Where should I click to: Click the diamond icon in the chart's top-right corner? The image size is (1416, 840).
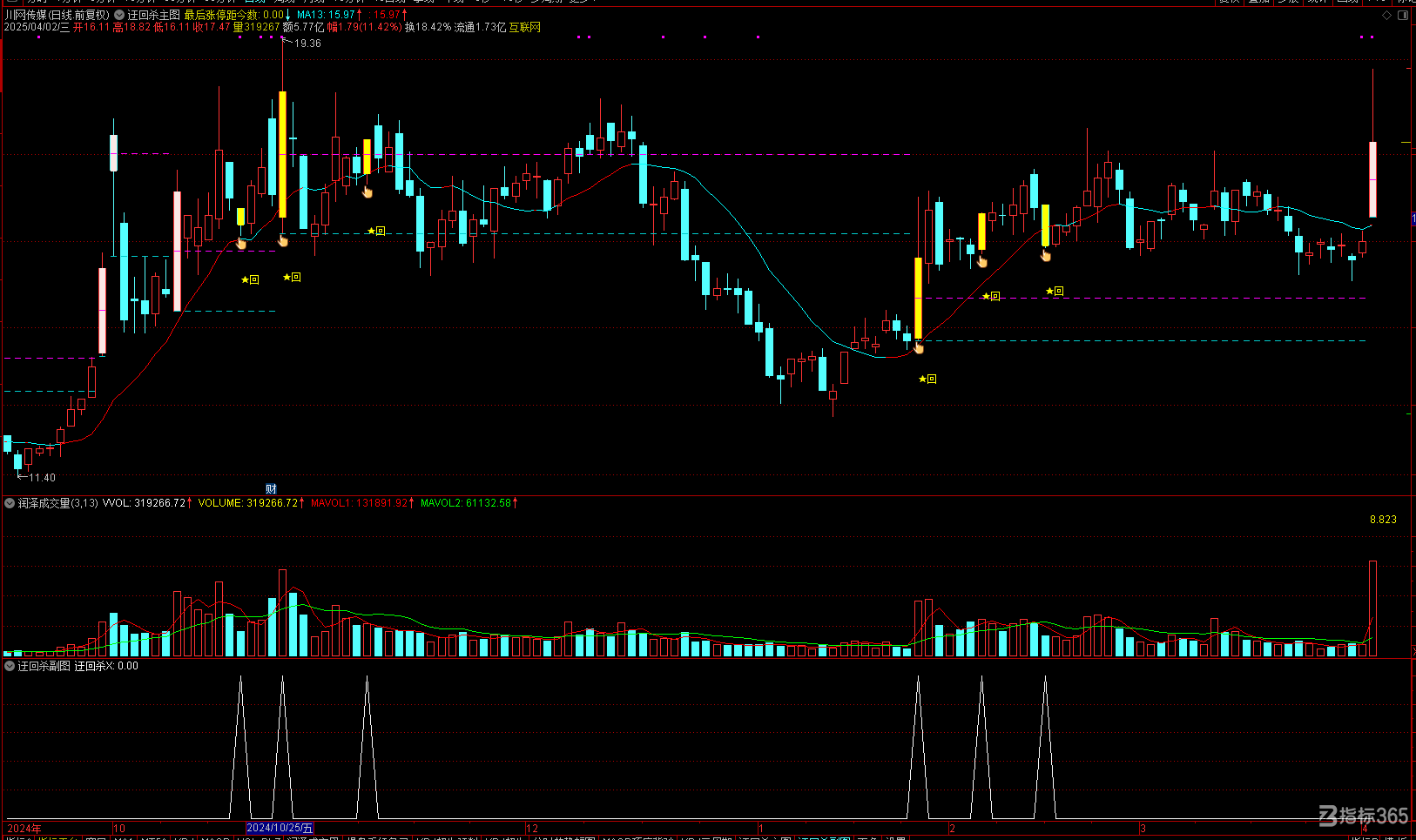point(1387,15)
